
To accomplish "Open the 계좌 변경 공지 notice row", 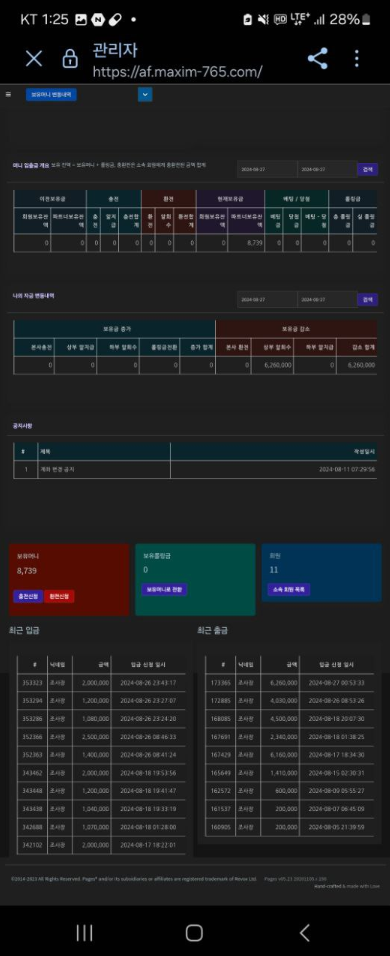I will (x=195, y=469).
